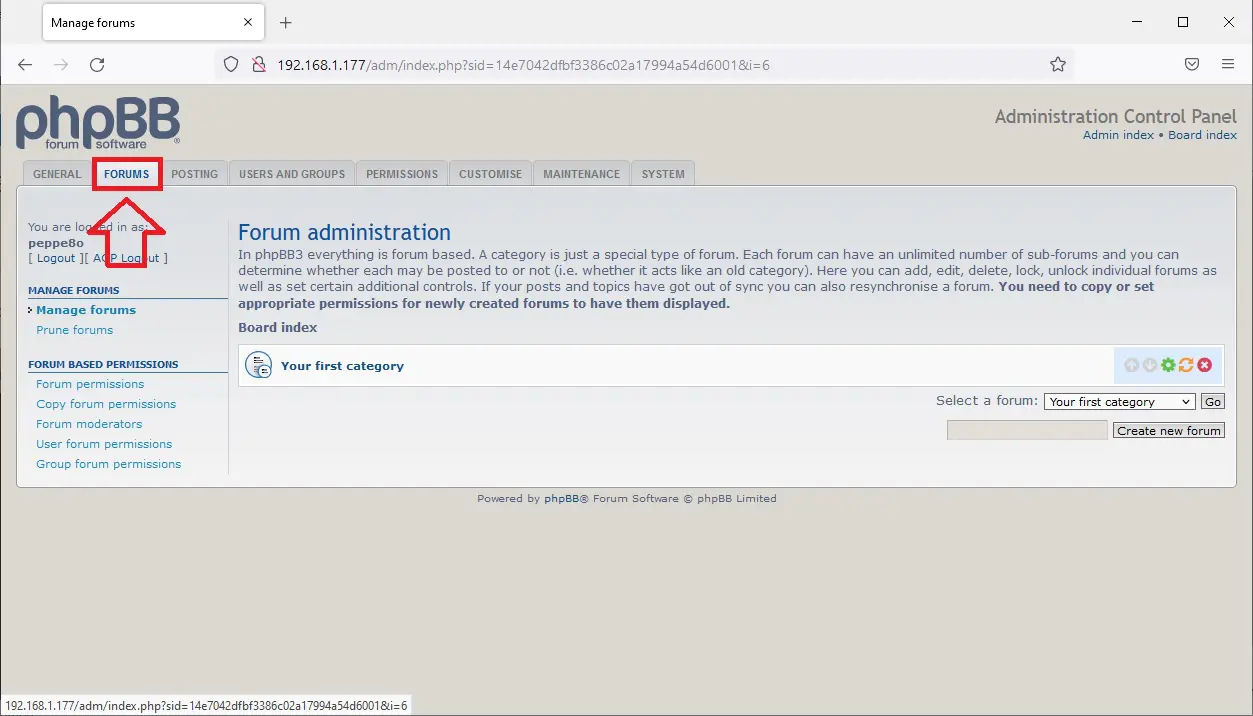
Task: Click the Create new forum button
Action: 1169,430
